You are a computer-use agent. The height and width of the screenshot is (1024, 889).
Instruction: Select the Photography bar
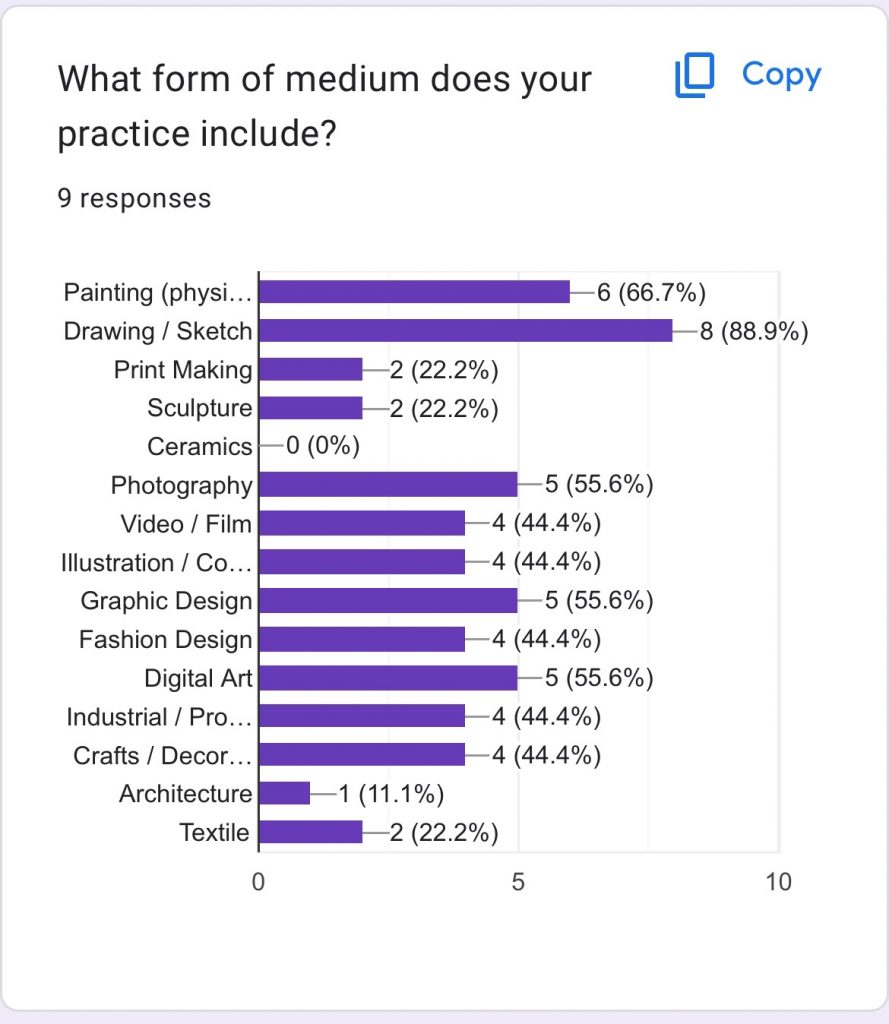click(x=388, y=485)
